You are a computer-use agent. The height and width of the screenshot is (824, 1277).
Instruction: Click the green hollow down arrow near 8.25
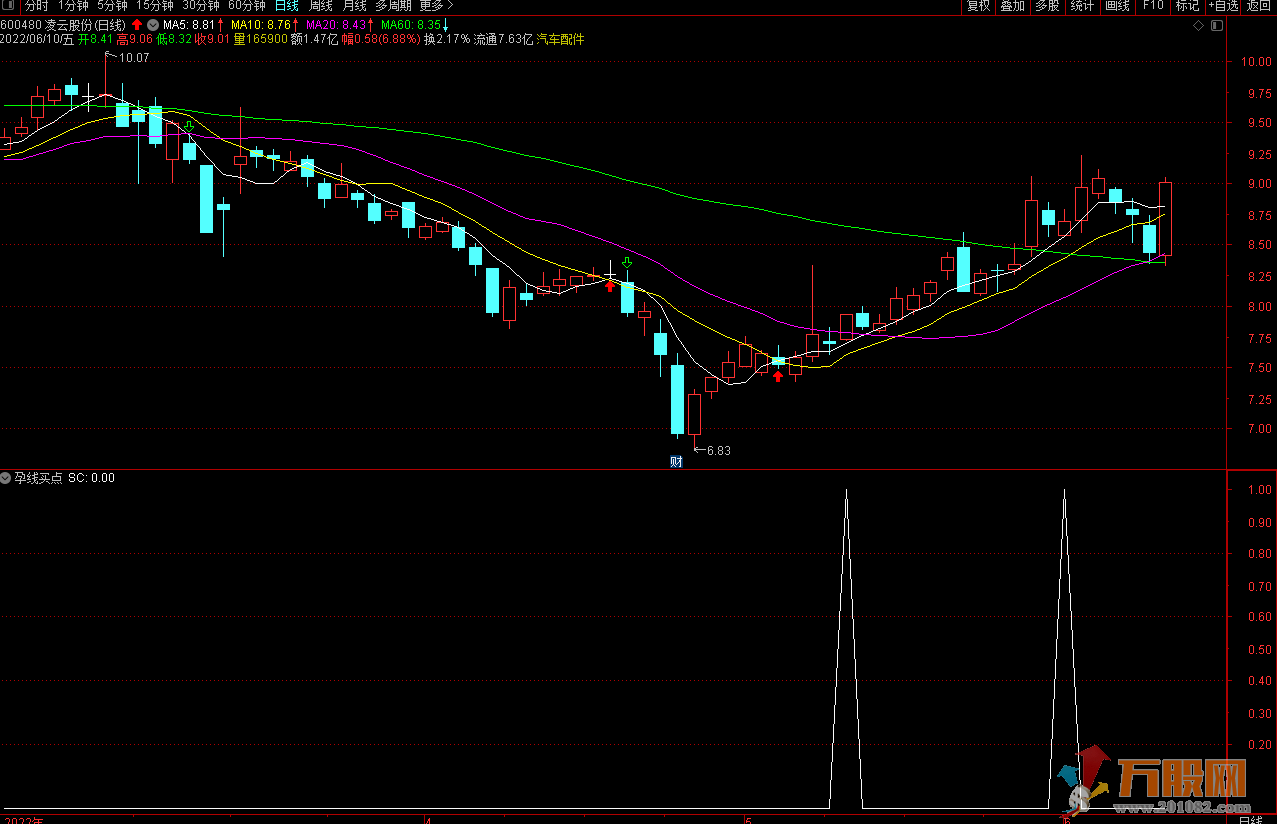[x=627, y=263]
